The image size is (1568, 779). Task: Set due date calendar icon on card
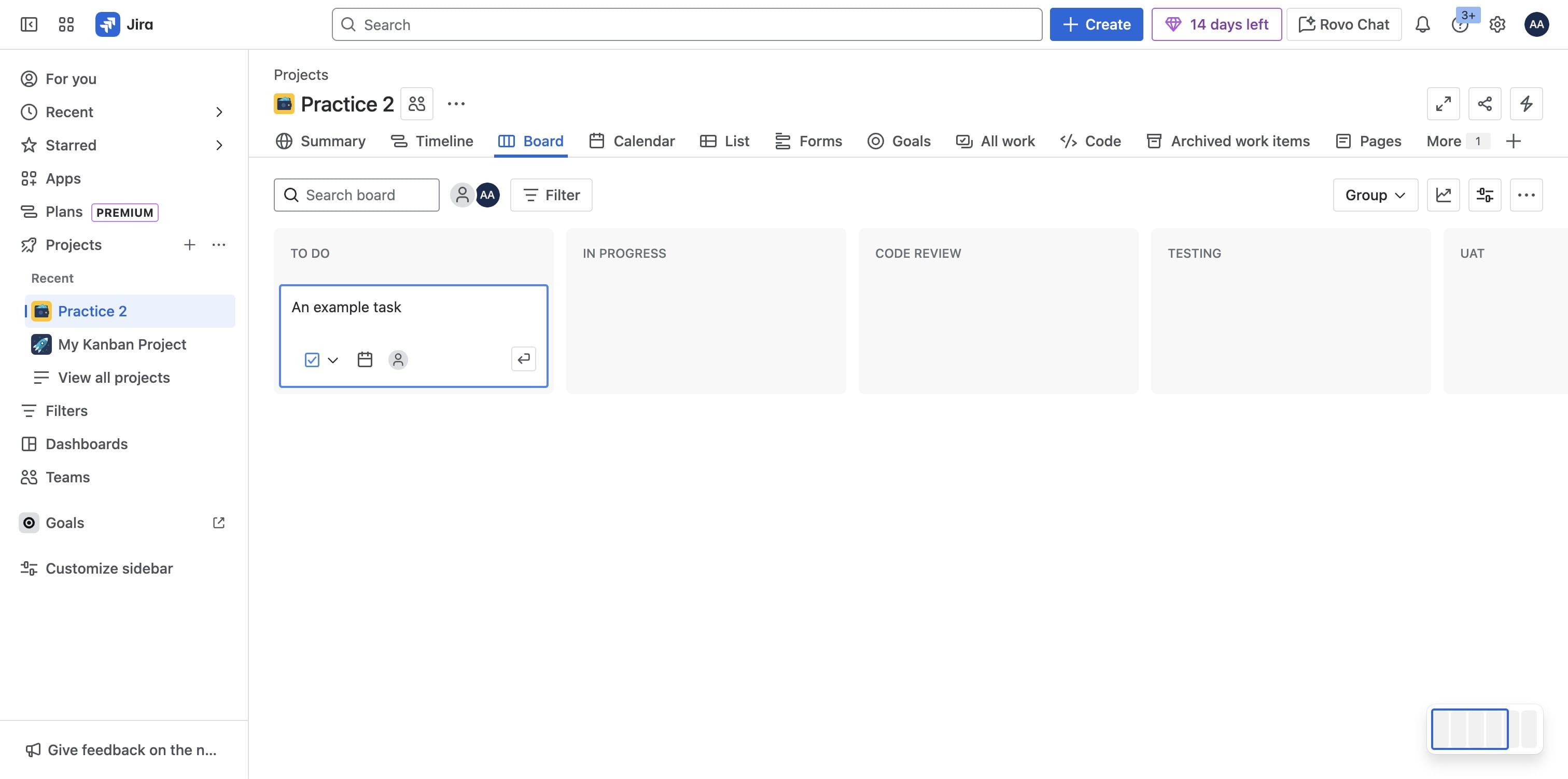point(365,359)
